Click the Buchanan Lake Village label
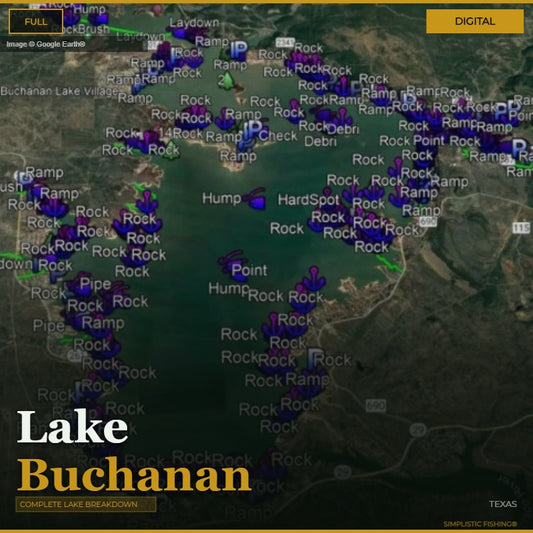Screen dimensions: 533x533 coord(59,91)
